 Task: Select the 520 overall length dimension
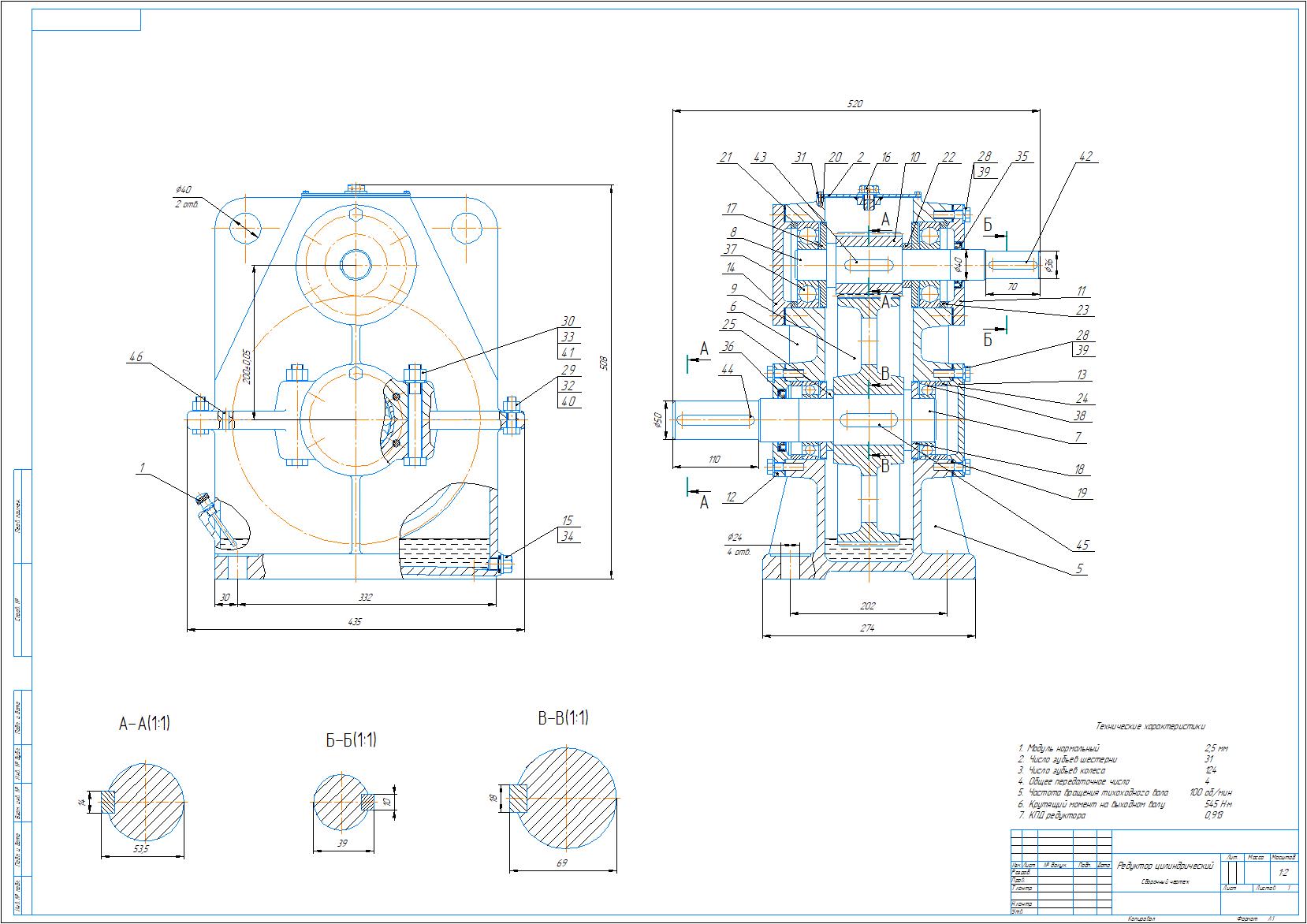tap(855, 104)
